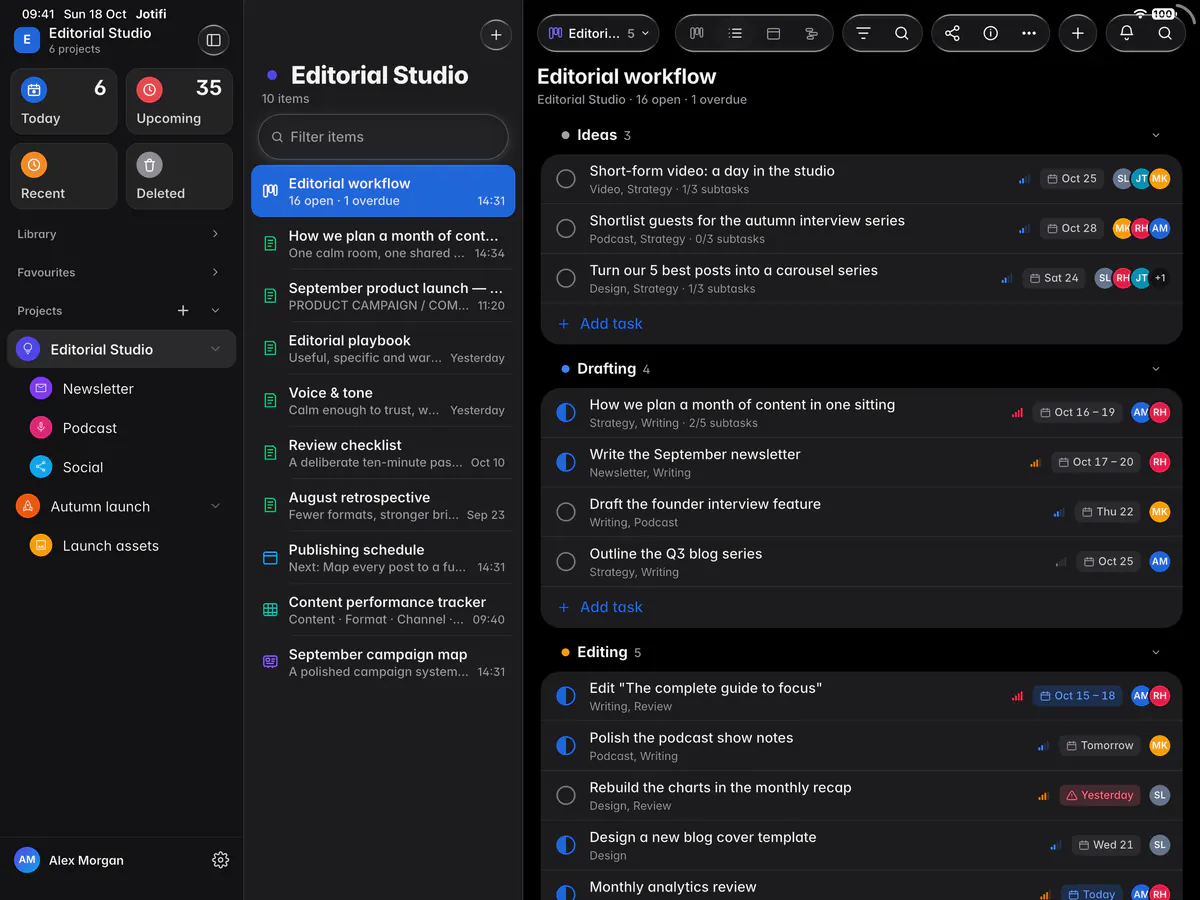Image resolution: width=1200 pixels, height=900 pixels.
Task: Open the more options ellipsis
Action: (1028, 33)
